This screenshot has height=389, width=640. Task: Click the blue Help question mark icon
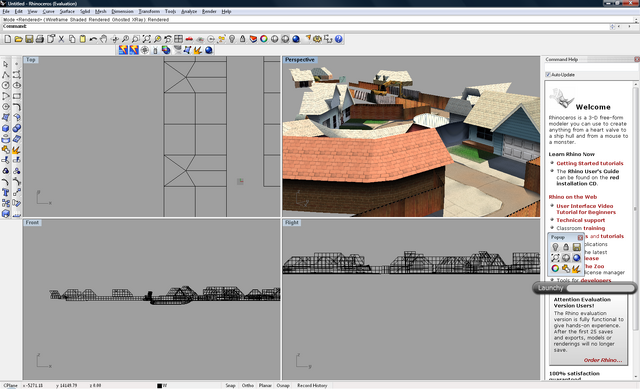pyautogui.click(x=339, y=39)
